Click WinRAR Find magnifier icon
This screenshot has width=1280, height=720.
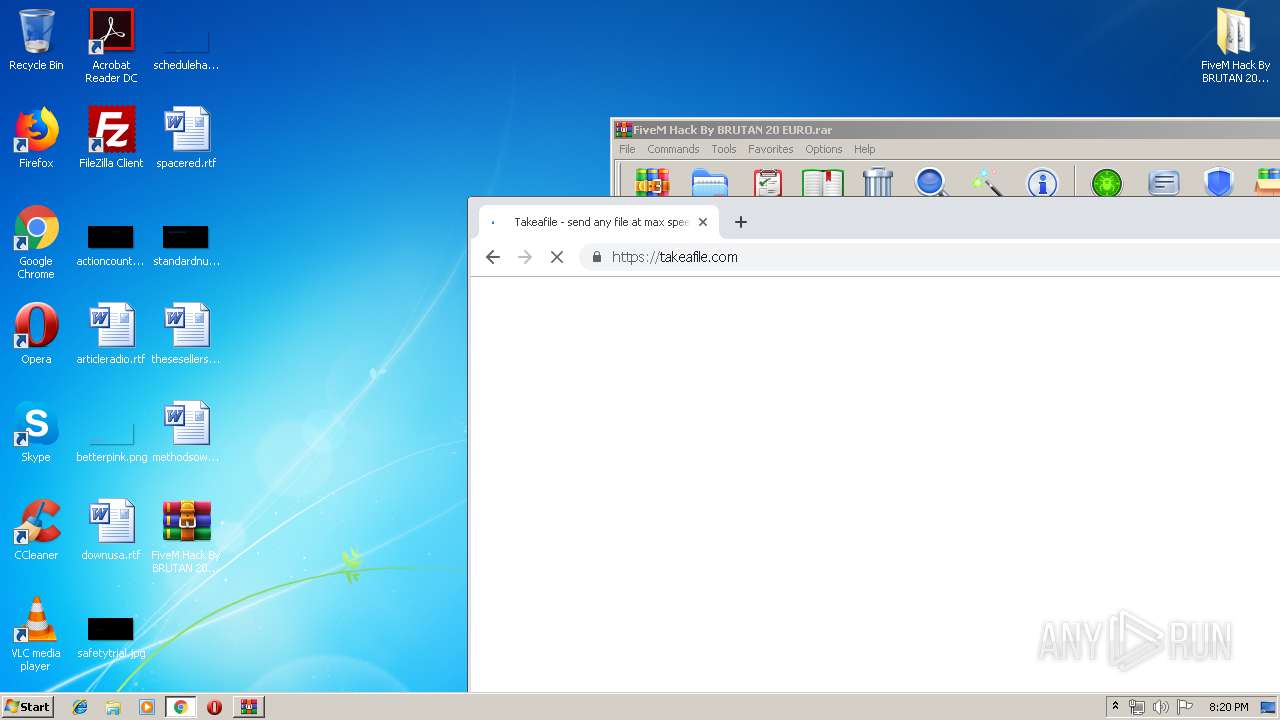click(x=931, y=183)
